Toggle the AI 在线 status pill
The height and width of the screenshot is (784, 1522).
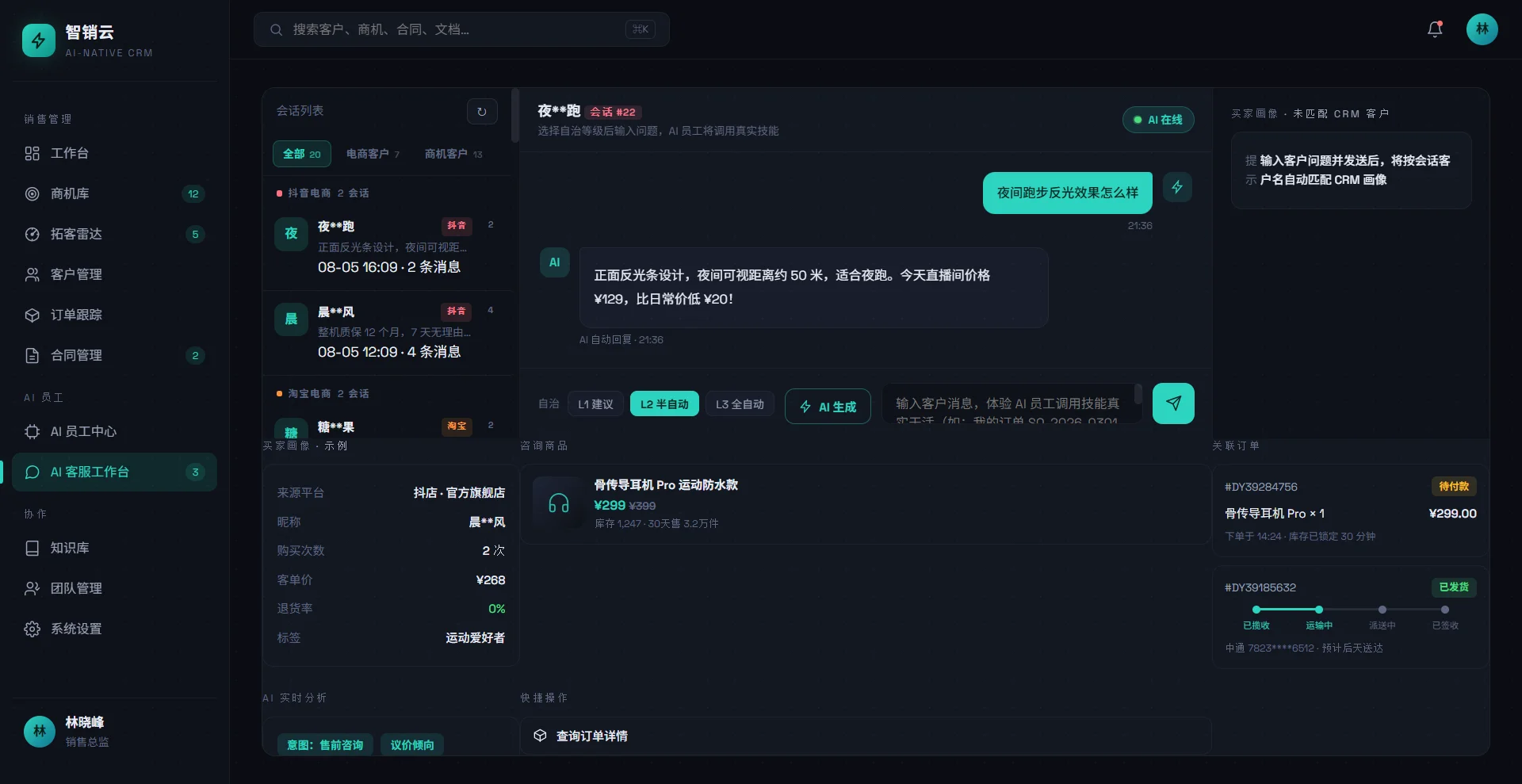pos(1158,120)
